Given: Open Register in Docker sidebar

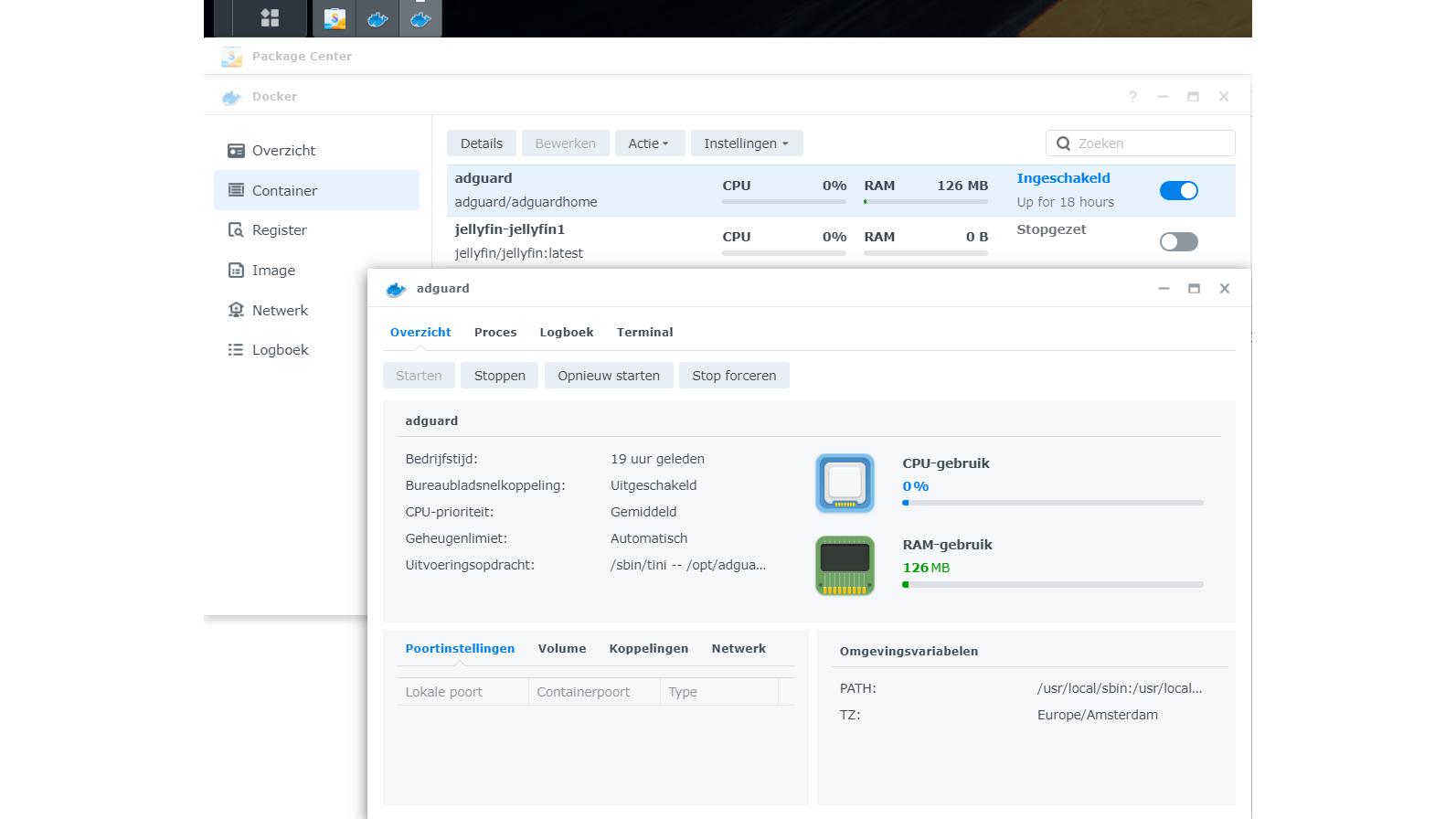Looking at the screenshot, I should coord(316,230).
